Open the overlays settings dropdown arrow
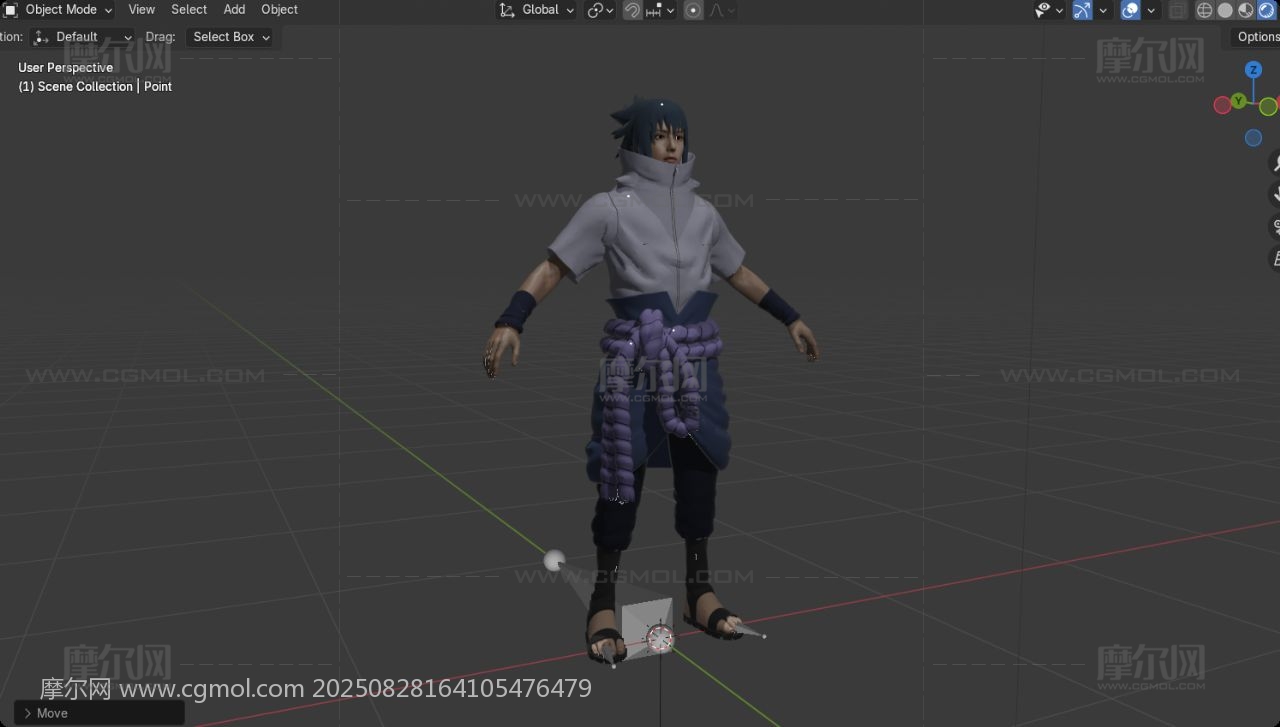Screen dimensions: 1280x727 pos(1151,10)
